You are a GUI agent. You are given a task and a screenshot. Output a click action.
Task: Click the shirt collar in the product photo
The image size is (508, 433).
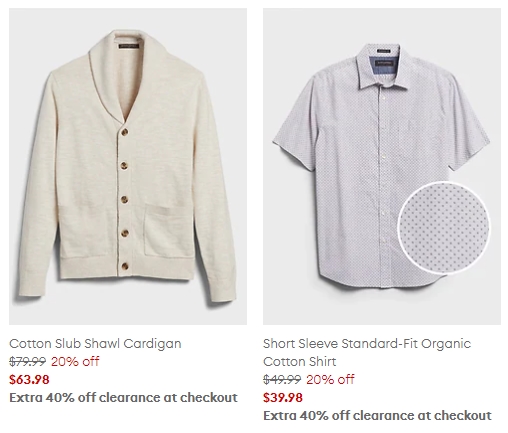pos(382,68)
